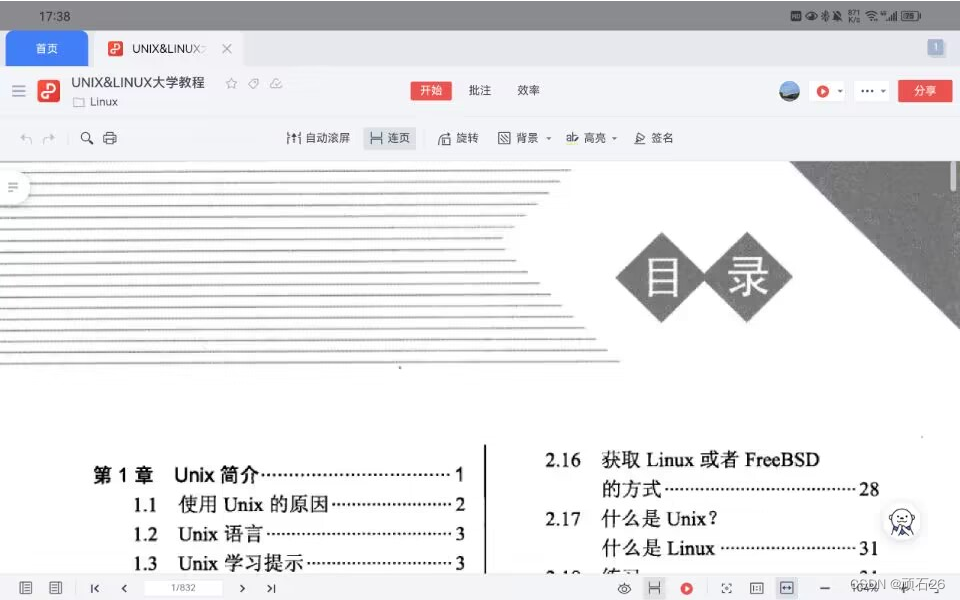Open search with the magnifier icon
This screenshot has width=960, height=600.
(87, 138)
